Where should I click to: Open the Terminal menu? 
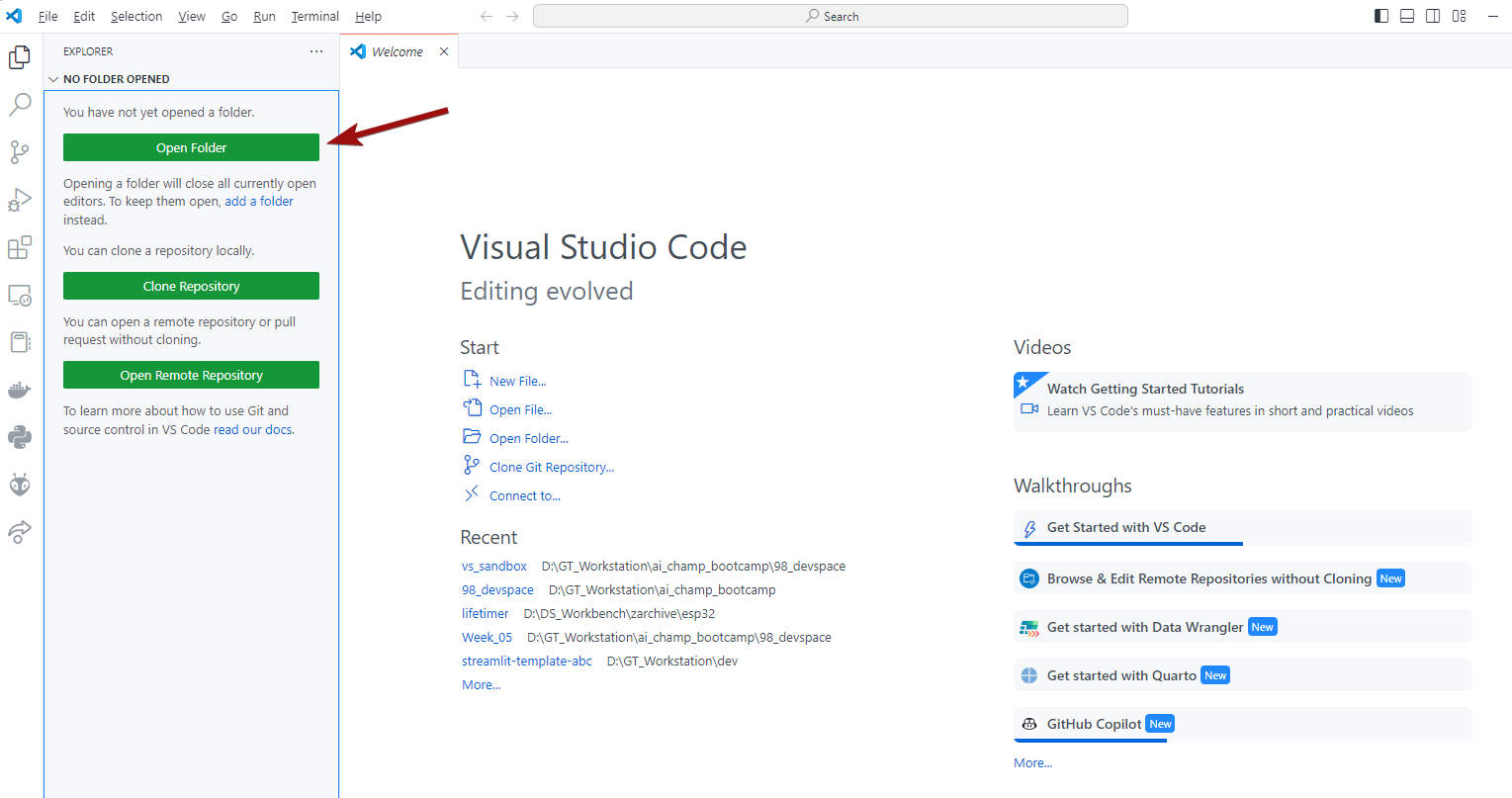(315, 16)
